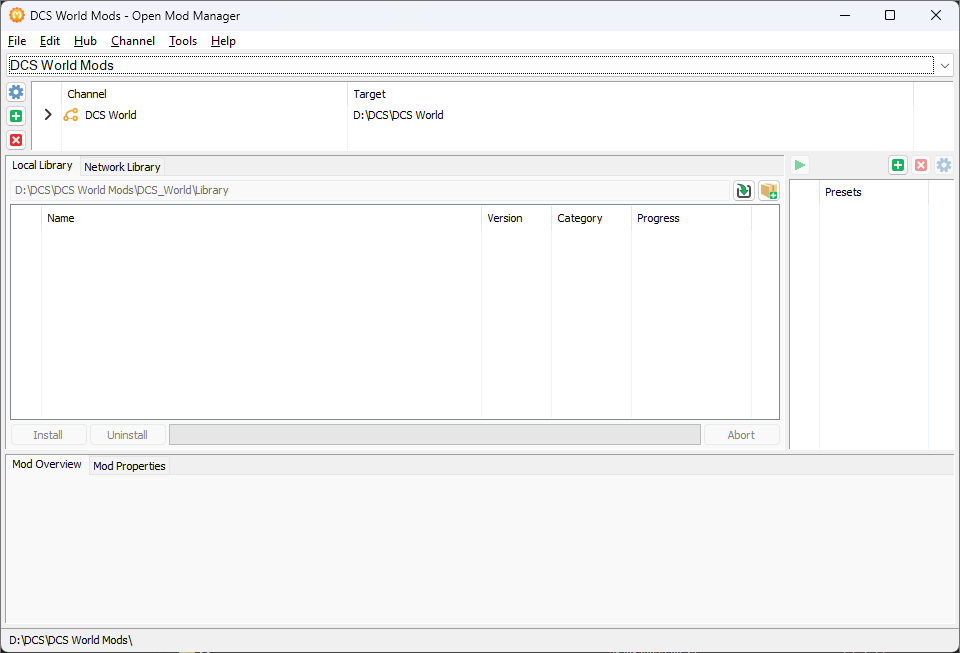The width and height of the screenshot is (960, 653).
Task: Switch to the Network Library tab
Action: [x=122, y=167]
